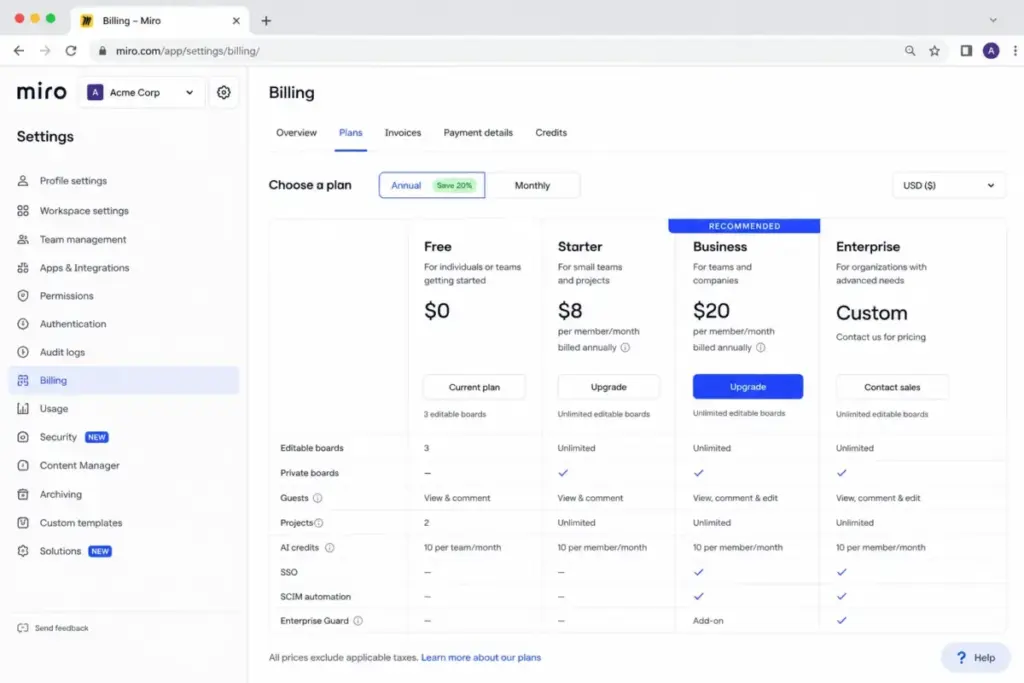Click the Permissions shield icon
The width and height of the screenshot is (1024, 683).
coord(23,296)
